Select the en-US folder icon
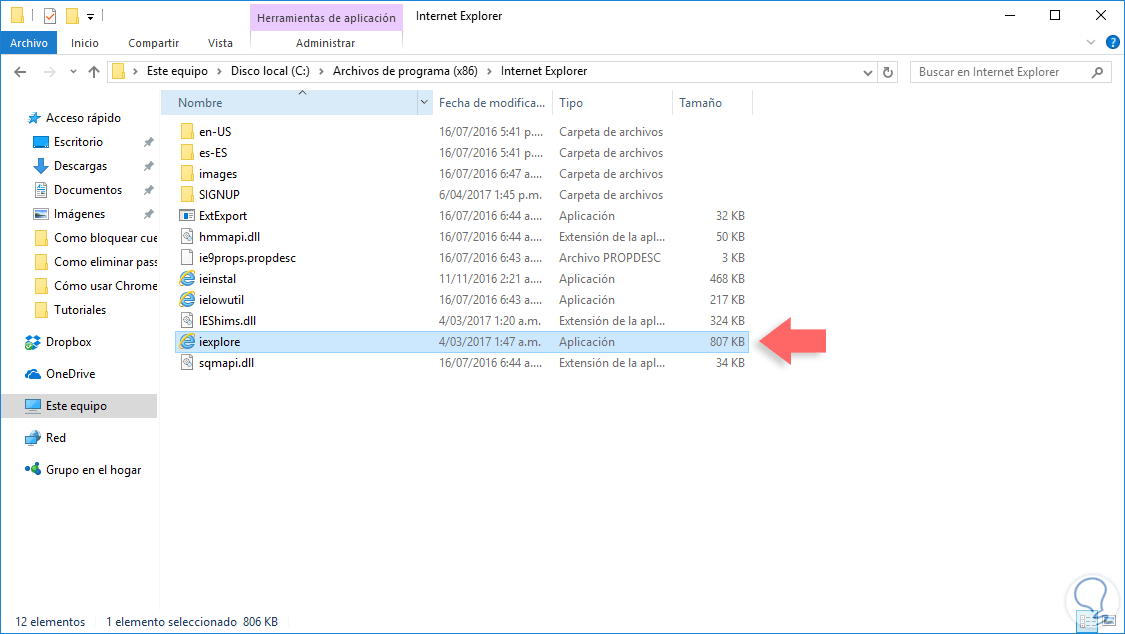The height and width of the screenshot is (634, 1125). (x=187, y=131)
